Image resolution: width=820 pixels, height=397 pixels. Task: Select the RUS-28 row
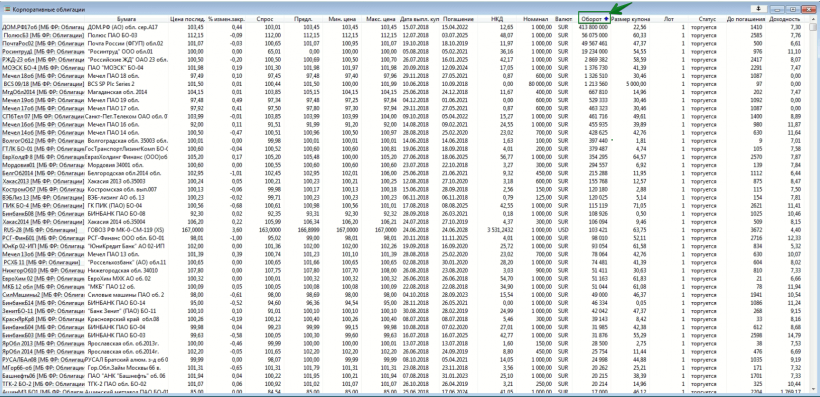[x=405, y=230]
